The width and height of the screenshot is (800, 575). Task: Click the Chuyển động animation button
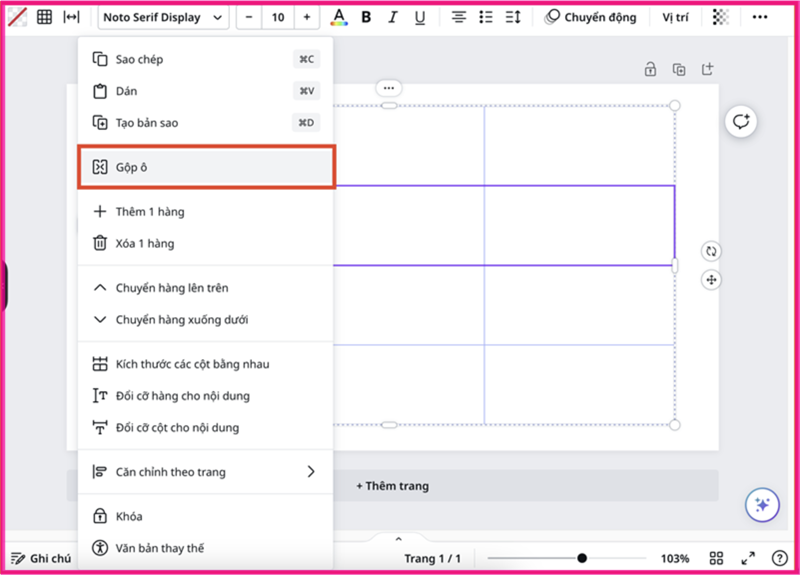point(590,17)
